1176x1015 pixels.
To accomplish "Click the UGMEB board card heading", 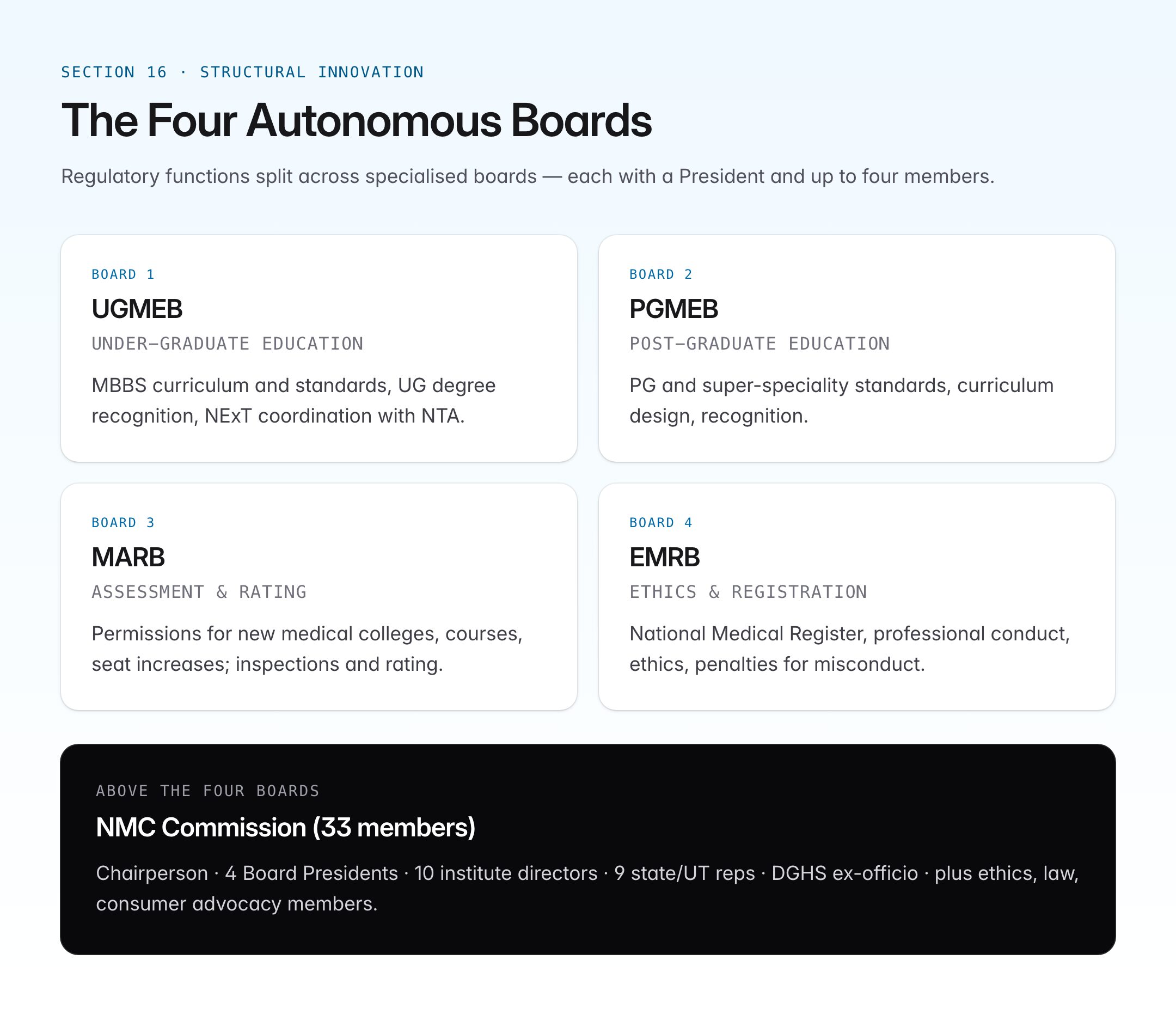I will tap(137, 309).
